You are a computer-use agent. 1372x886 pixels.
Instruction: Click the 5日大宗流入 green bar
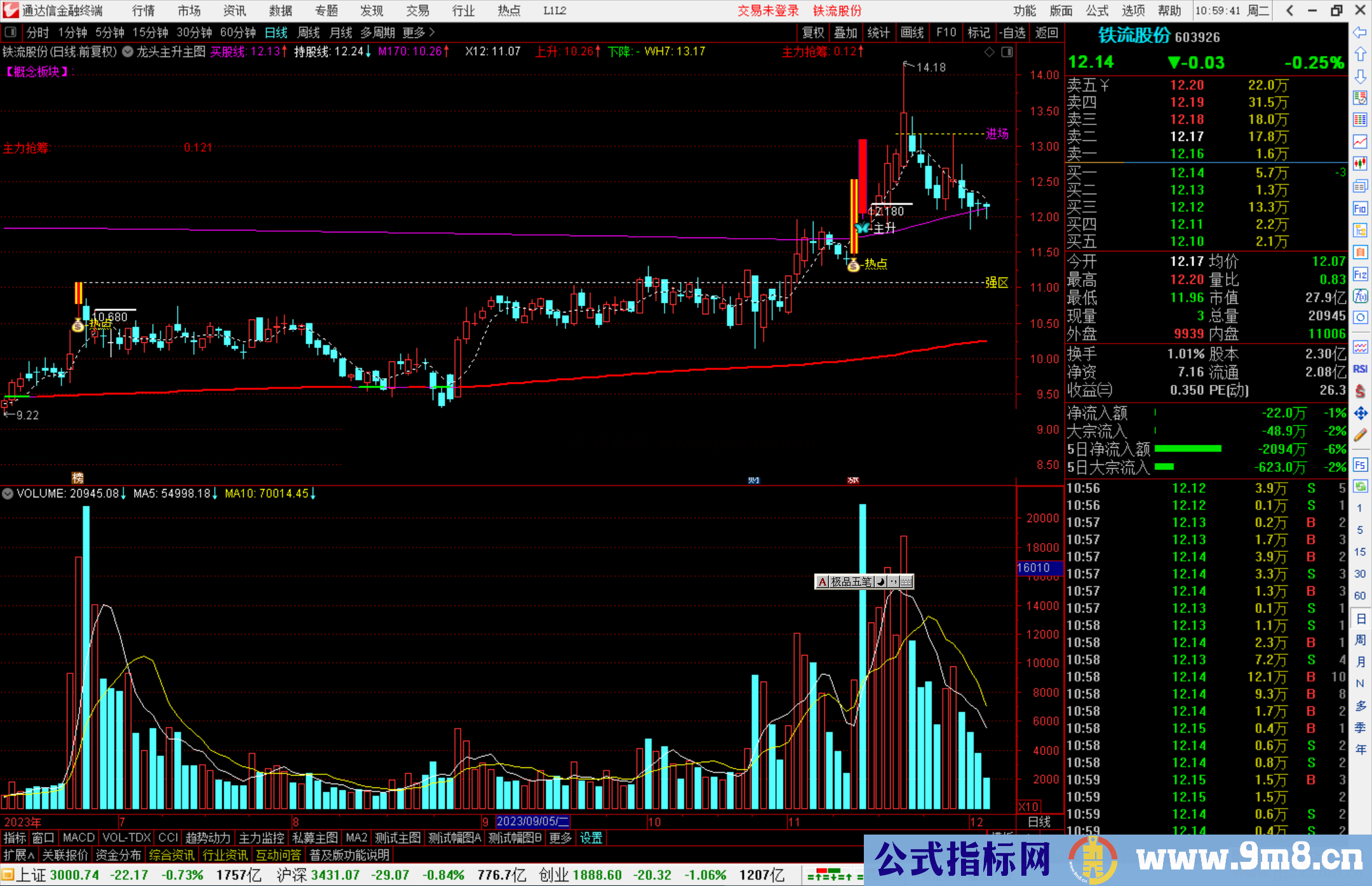click(1164, 467)
